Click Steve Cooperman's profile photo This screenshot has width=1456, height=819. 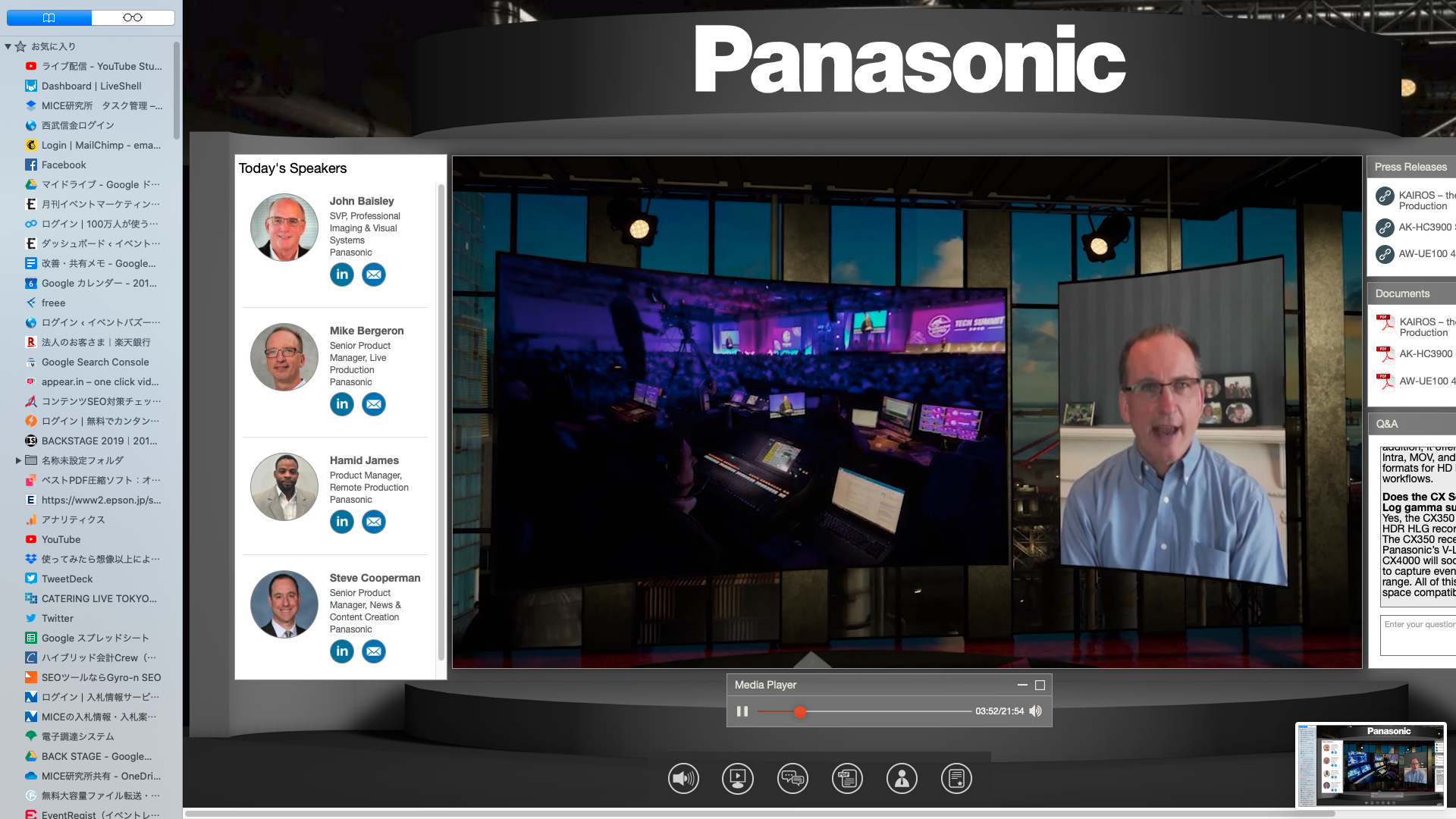point(284,604)
